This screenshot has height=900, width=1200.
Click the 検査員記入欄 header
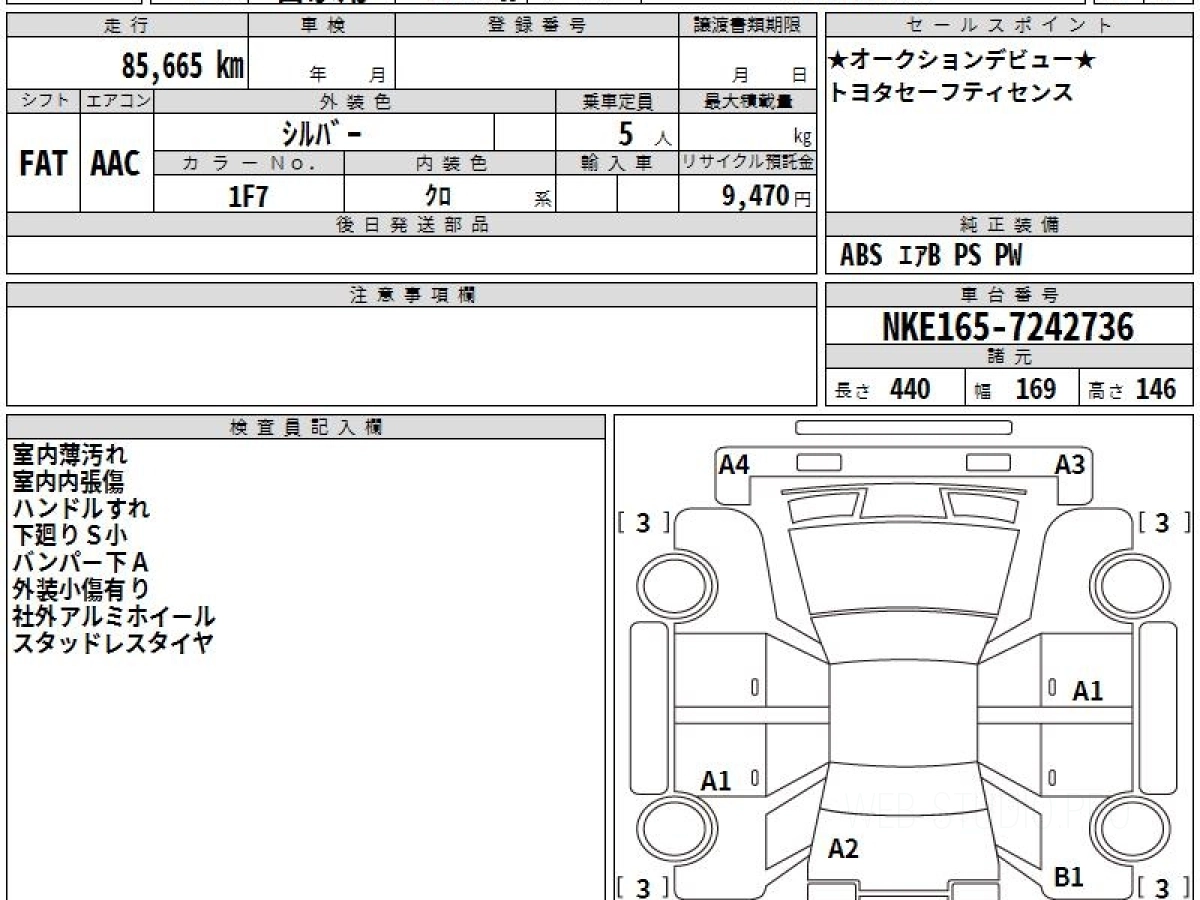(x=306, y=427)
